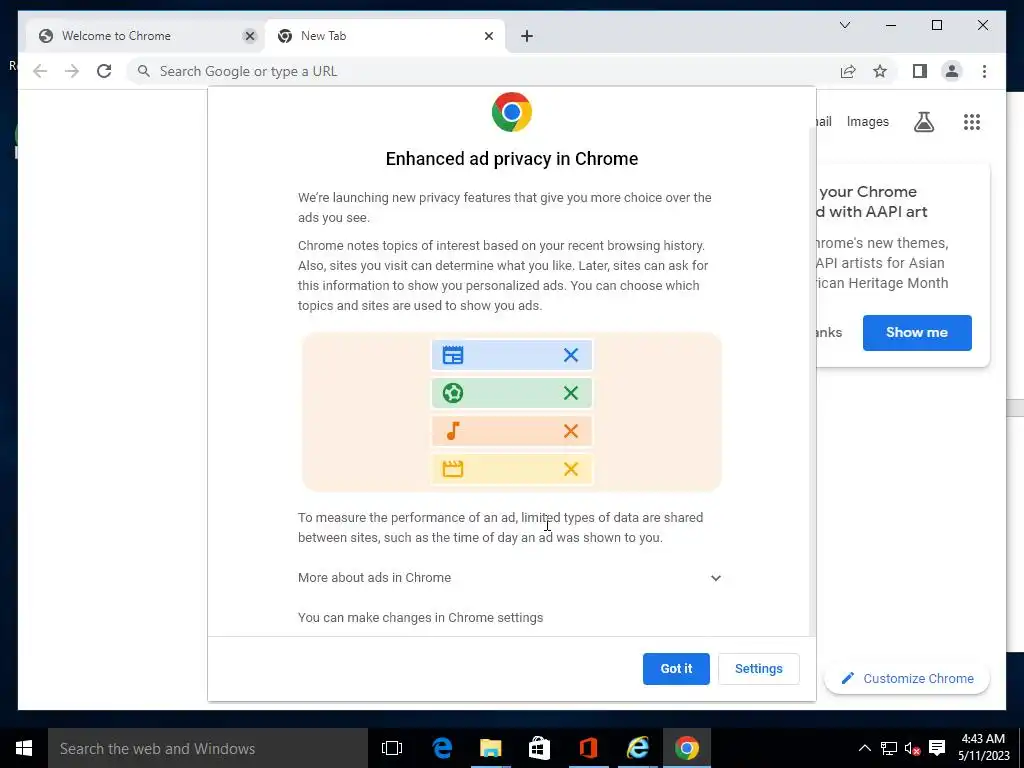Screen dimensions: 1024x768
Task: Click the taskbar clock showing 4:43 AM
Action: pos(983,747)
